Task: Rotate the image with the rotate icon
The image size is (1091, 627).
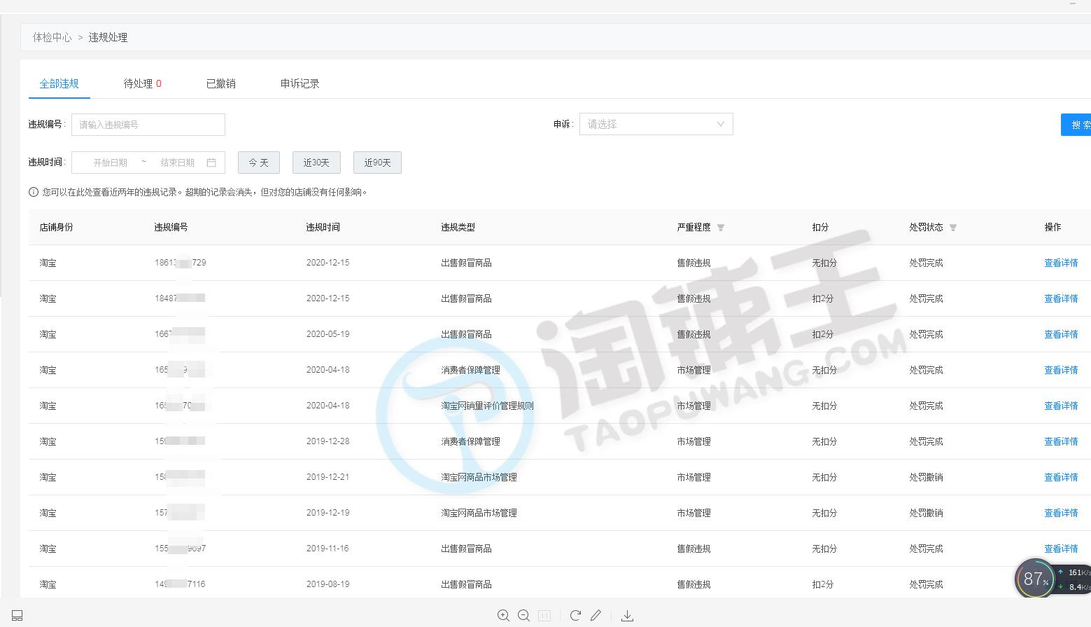Action: 575,615
